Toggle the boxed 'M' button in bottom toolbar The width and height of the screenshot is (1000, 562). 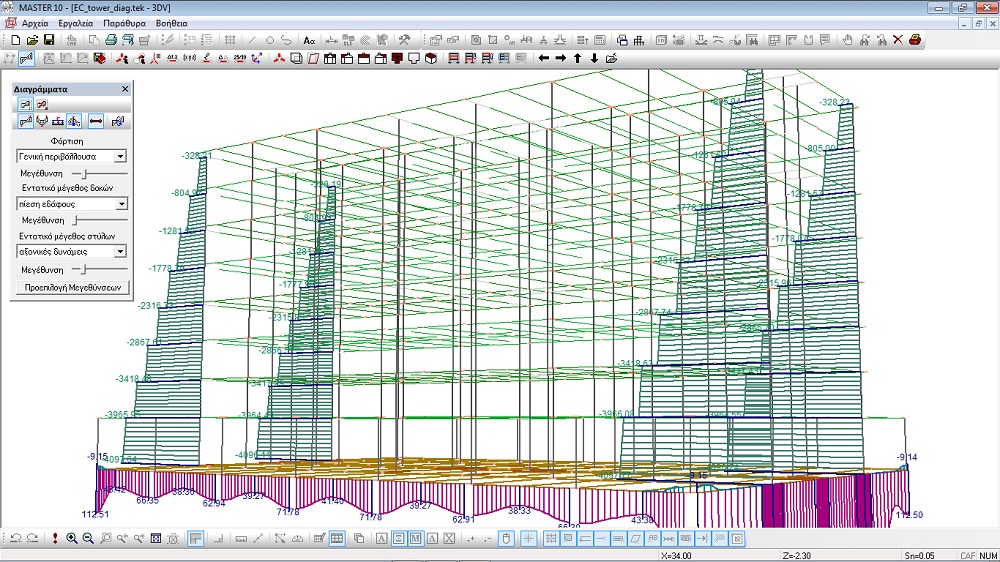(416, 539)
